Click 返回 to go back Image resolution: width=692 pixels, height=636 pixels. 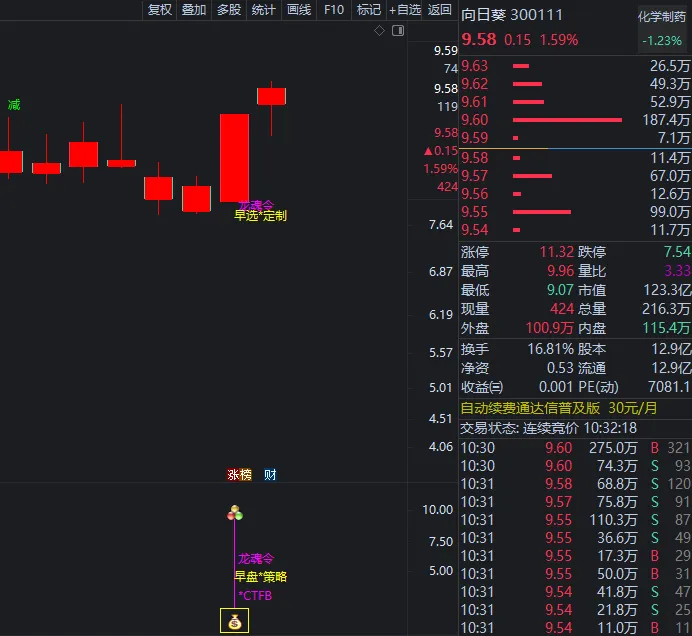point(439,10)
